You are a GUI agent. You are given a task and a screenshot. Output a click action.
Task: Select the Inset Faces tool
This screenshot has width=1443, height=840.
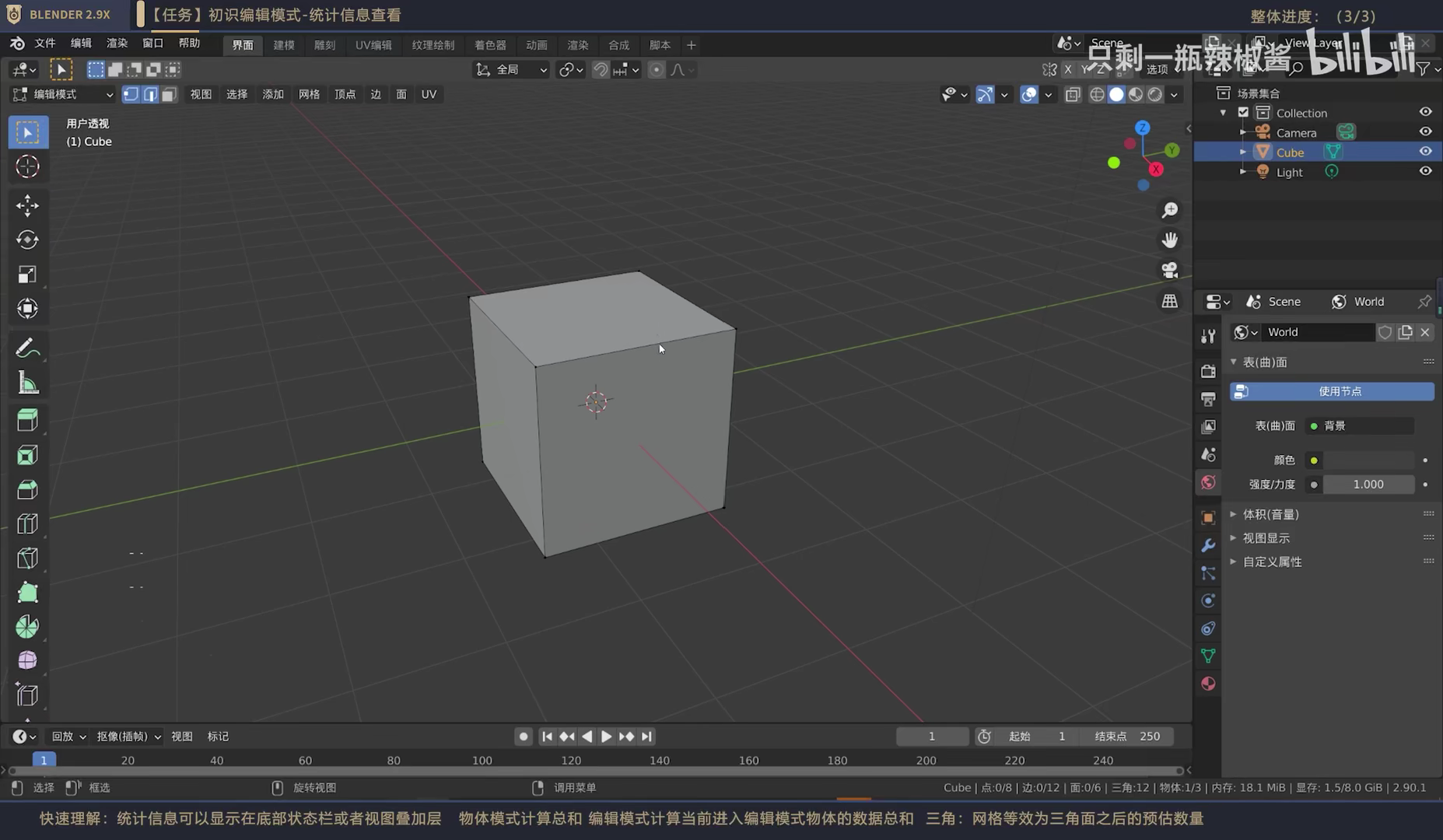click(x=28, y=455)
